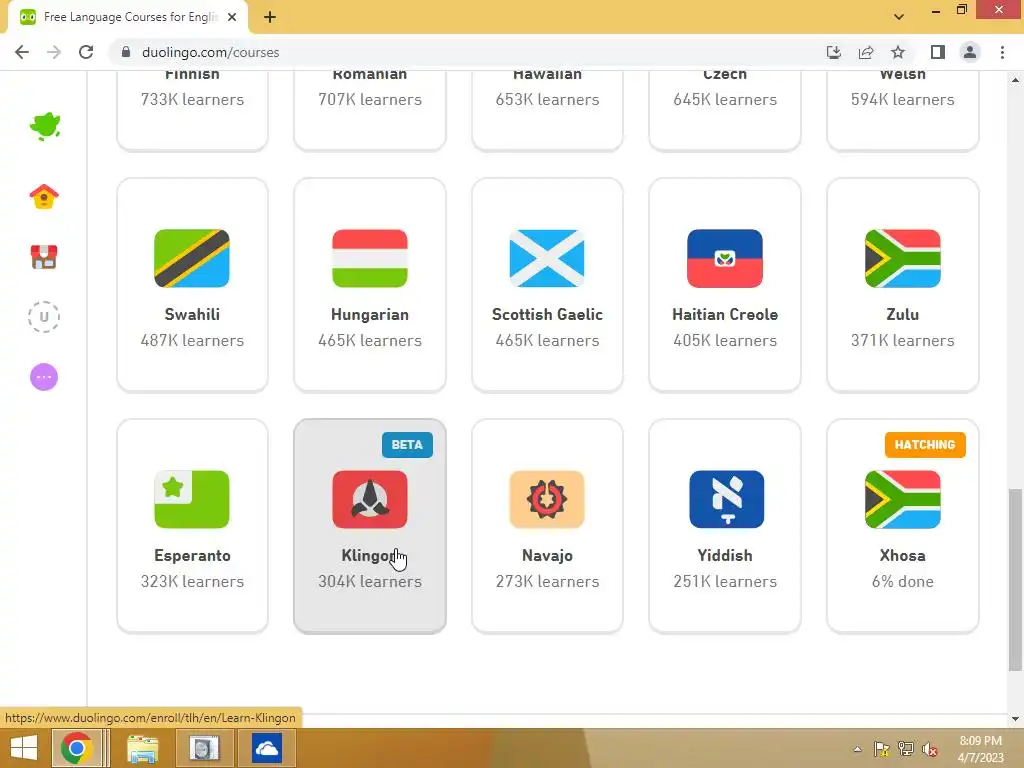The height and width of the screenshot is (768, 1024).
Task: Click the Haitian Creole course name
Action: click(x=725, y=314)
